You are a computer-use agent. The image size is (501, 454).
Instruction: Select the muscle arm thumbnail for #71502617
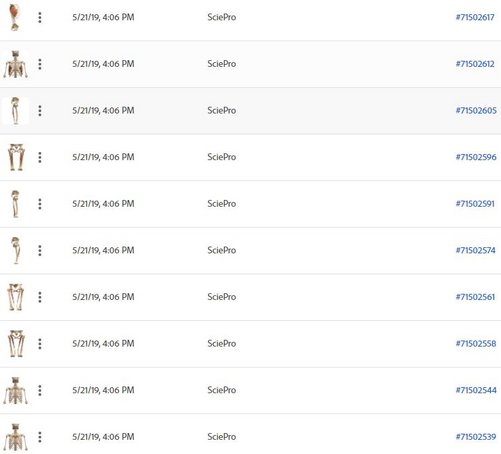coord(15,17)
